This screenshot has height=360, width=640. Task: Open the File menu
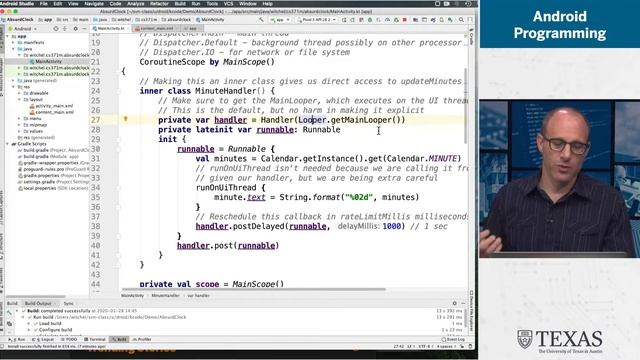tap(44, 4)
